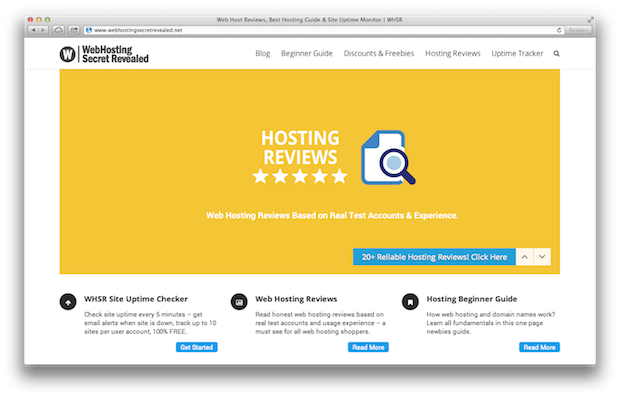Click the Safari window title text
Viewport: 620px width, 398px height.
tap(309, 19)
